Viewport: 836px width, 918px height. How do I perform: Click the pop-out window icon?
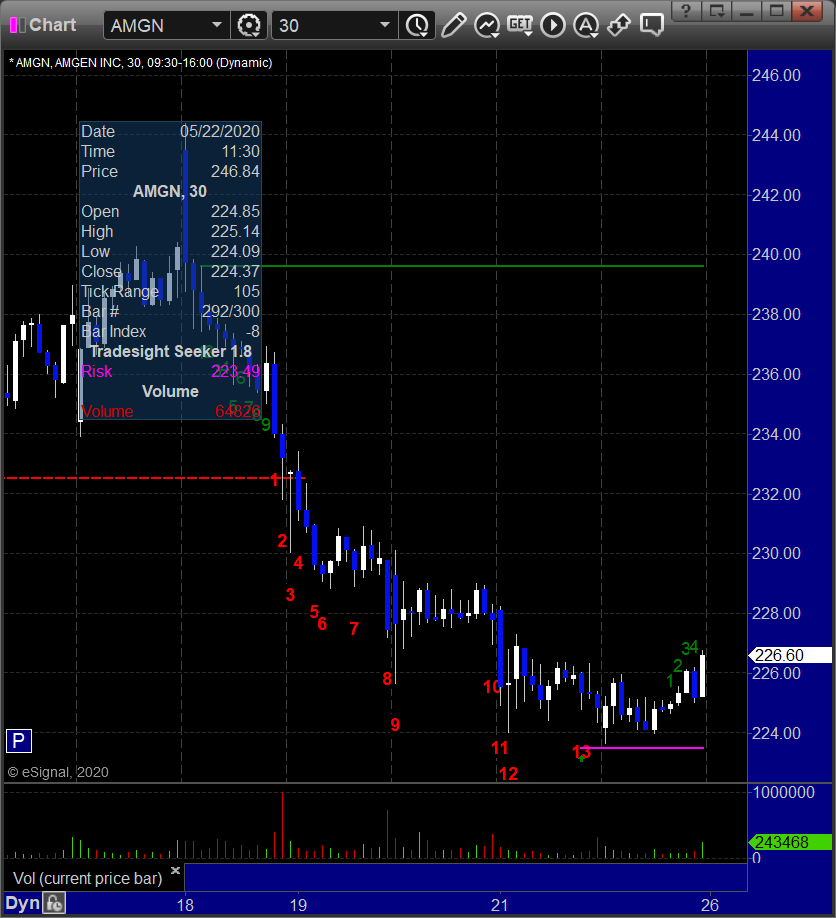pos(717,11)
